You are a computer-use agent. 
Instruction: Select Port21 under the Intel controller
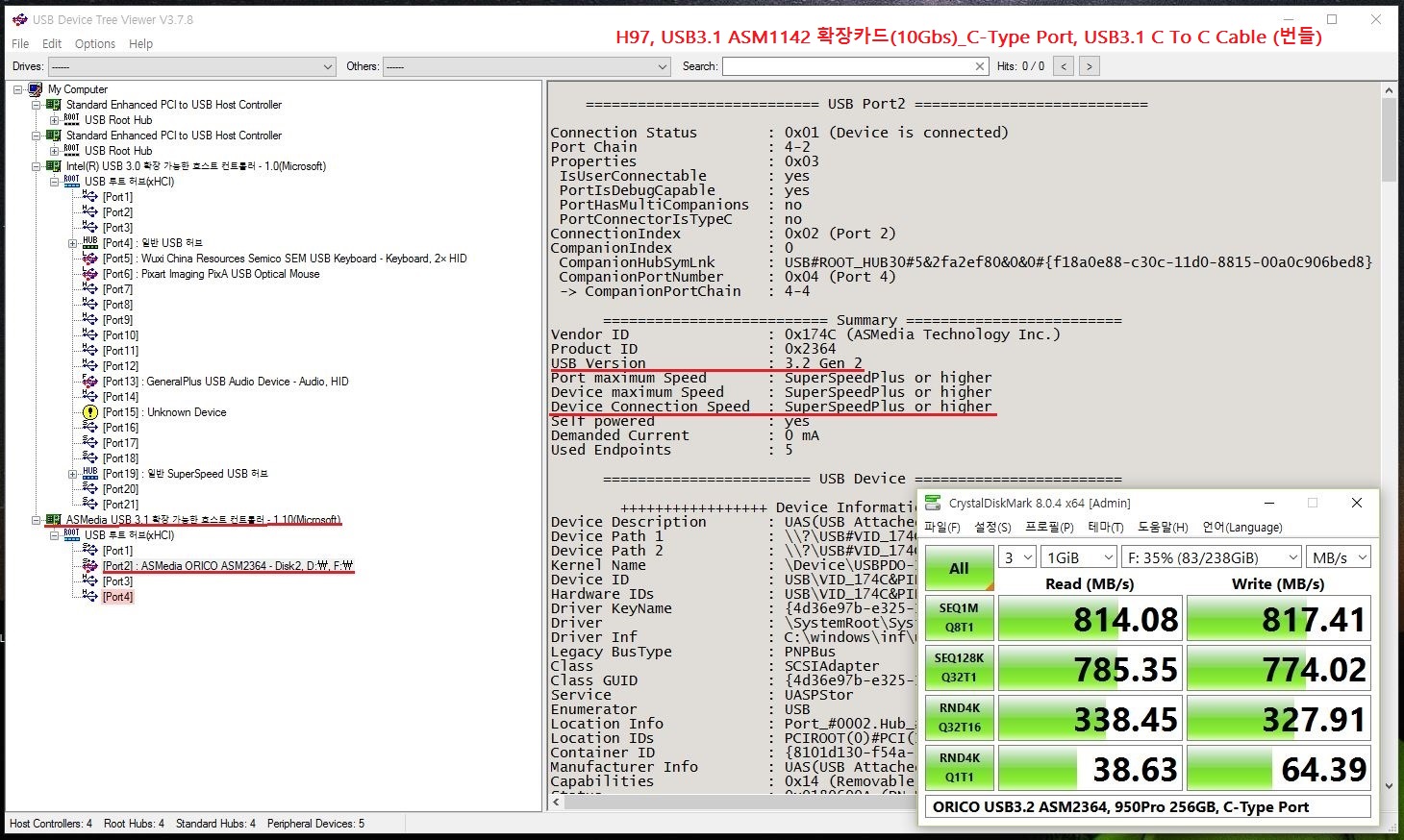[x=120, y=505]
